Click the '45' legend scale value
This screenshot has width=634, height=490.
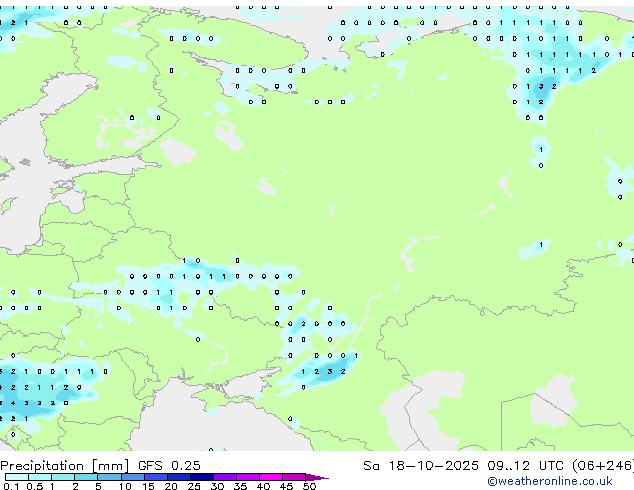[x=287, y=486]
